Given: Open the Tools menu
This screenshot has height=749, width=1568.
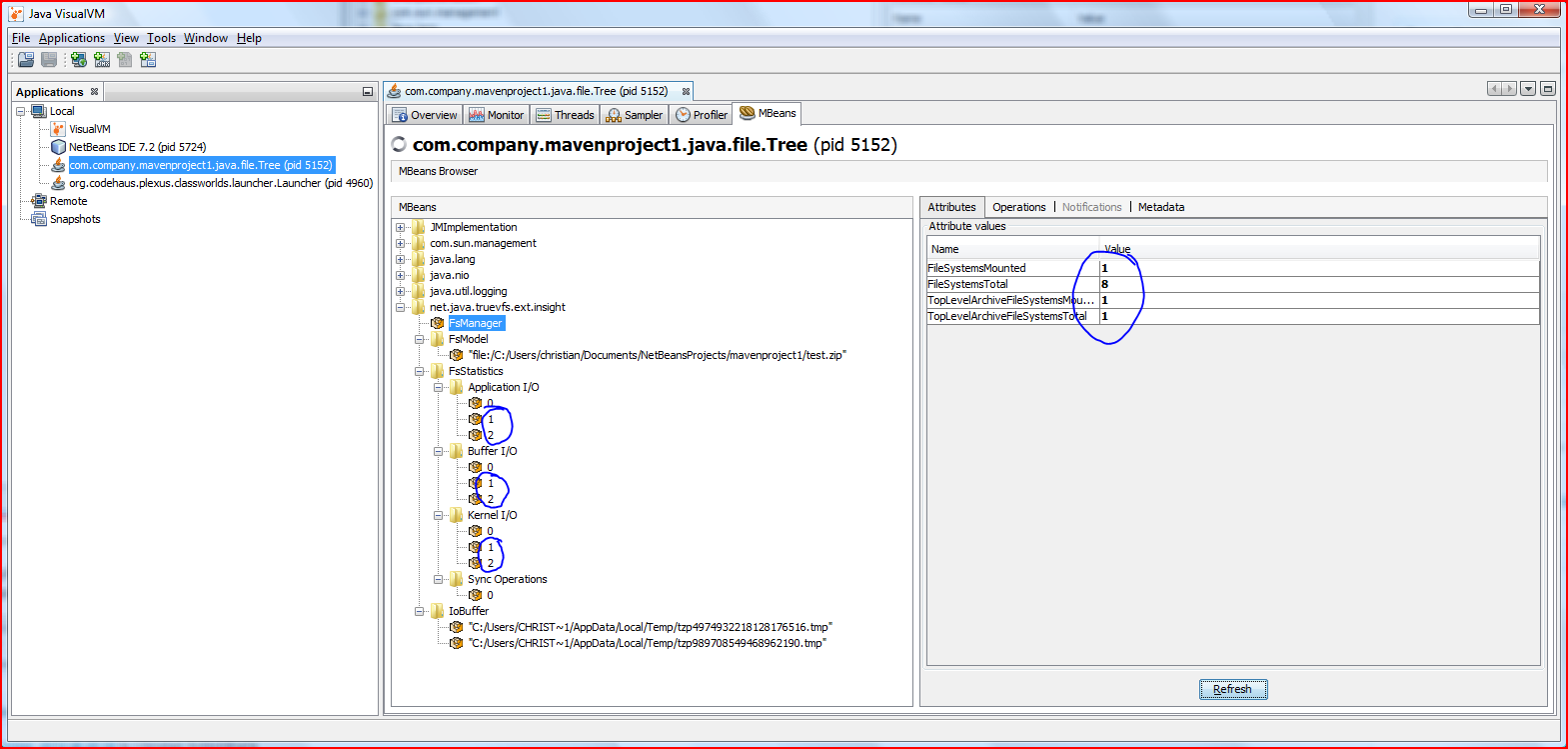Looking at the screenshot, I should click(x=161, y=38).
